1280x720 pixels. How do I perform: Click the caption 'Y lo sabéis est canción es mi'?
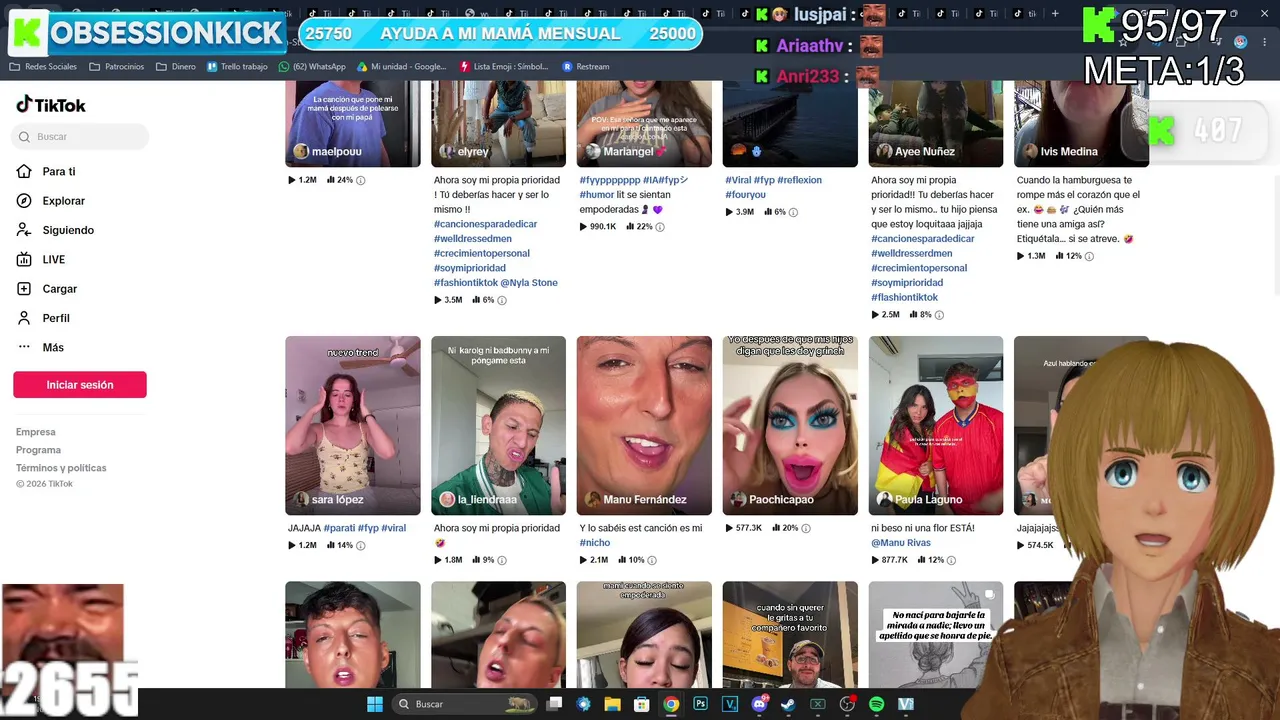[x=641, y=528]
